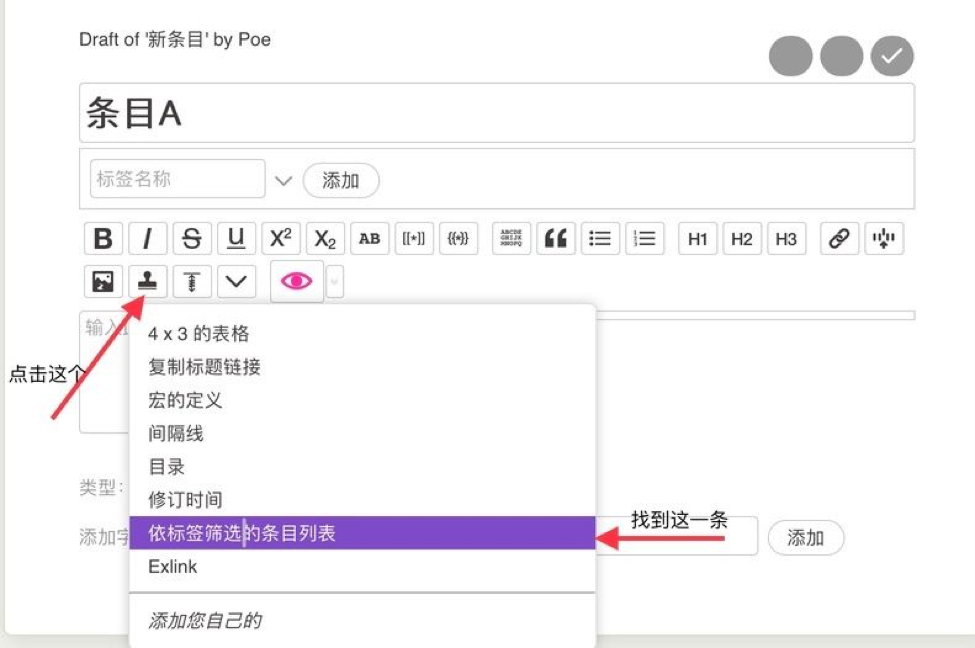The image size is (975, 648).
Task: Click the first gray round button
Action: click(790, 56)
